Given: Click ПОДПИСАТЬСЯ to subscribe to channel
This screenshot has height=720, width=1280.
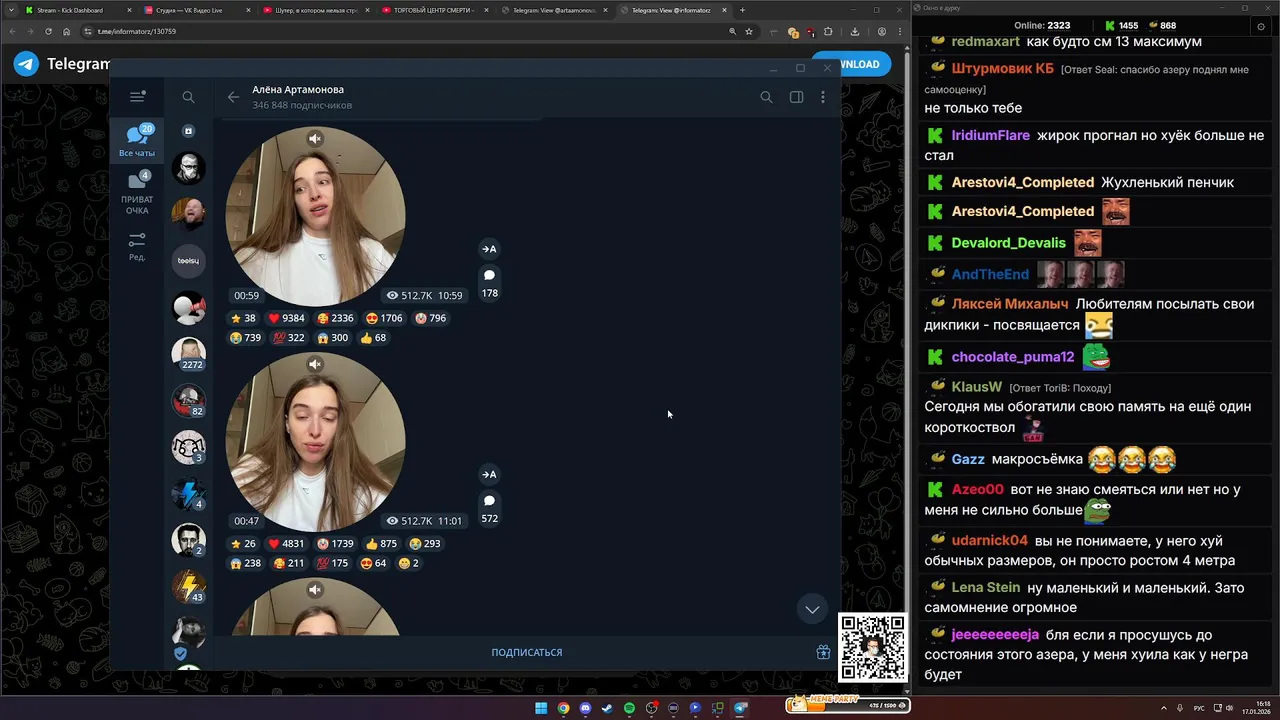Looking at the screenshot, I should [x=527, y=652].
